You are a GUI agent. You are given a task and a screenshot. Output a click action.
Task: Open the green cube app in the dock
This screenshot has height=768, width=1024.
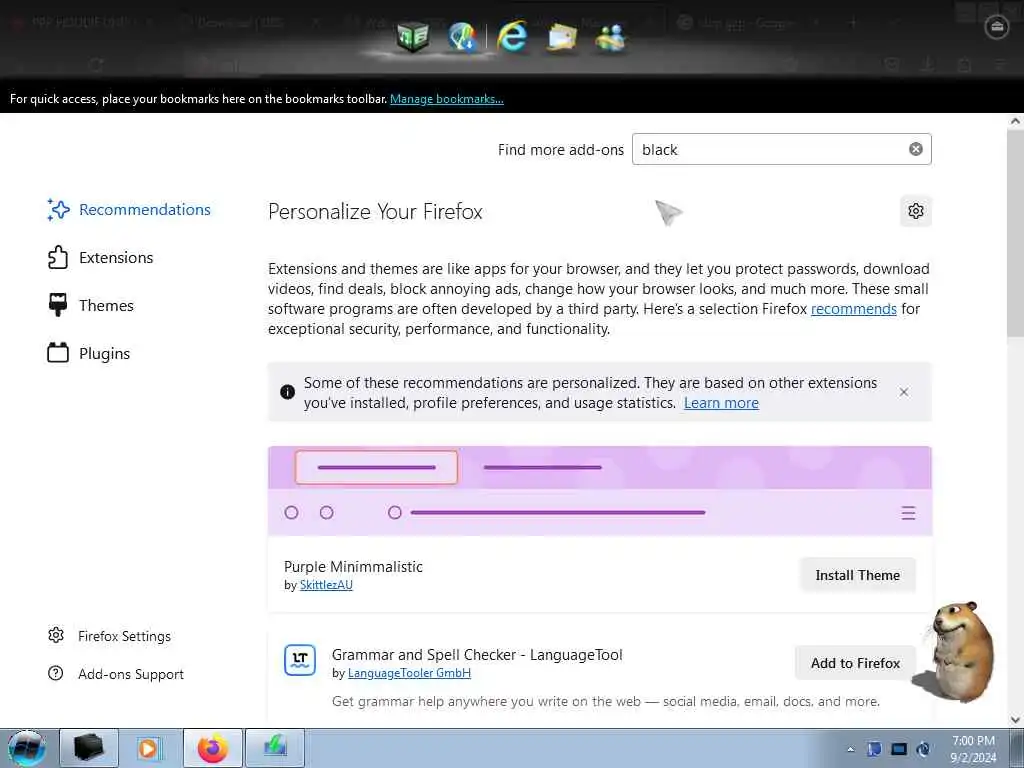tap(413, 35)
